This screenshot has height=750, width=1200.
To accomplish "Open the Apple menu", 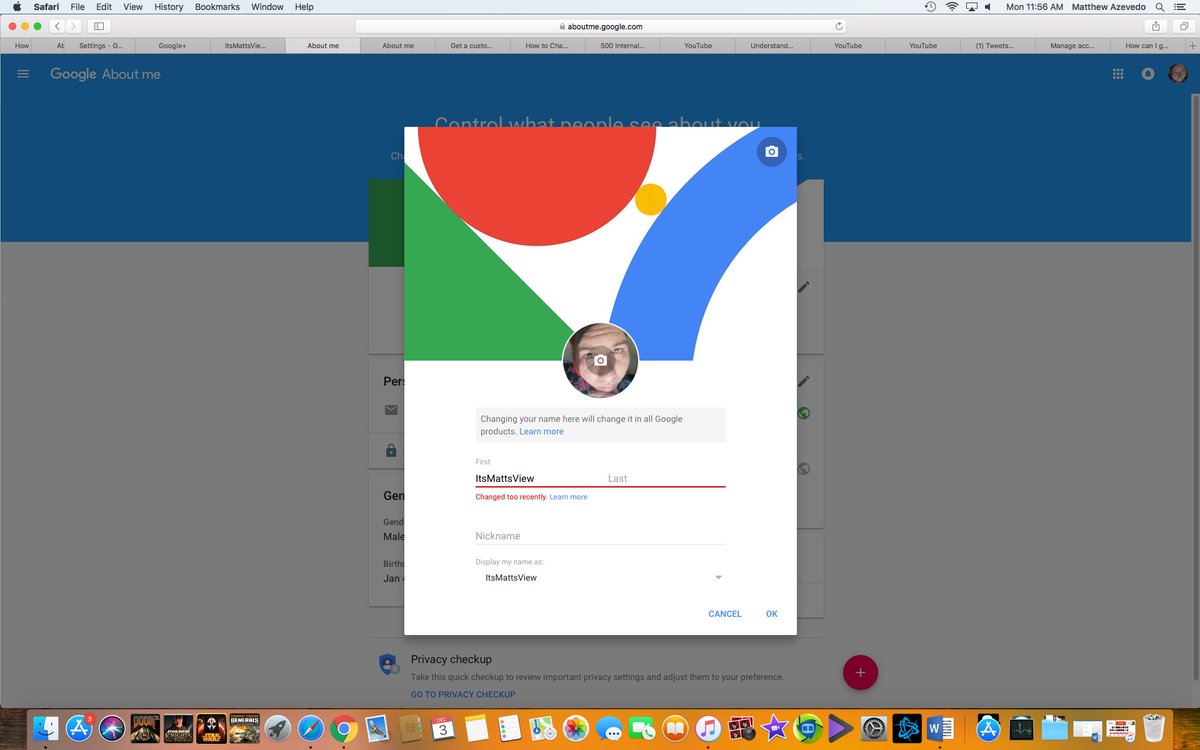I will point(16,7).
